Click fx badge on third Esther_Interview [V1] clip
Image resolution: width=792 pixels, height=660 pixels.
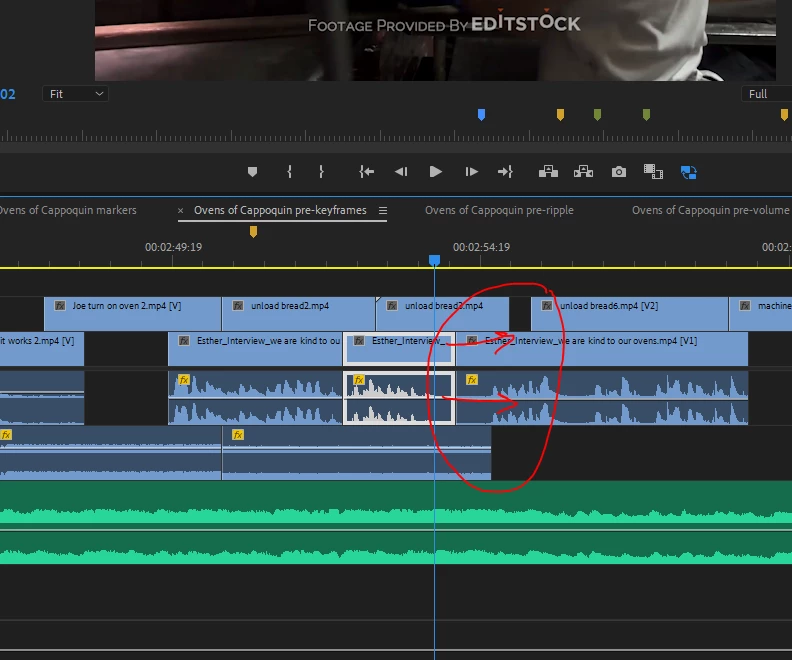472,341
